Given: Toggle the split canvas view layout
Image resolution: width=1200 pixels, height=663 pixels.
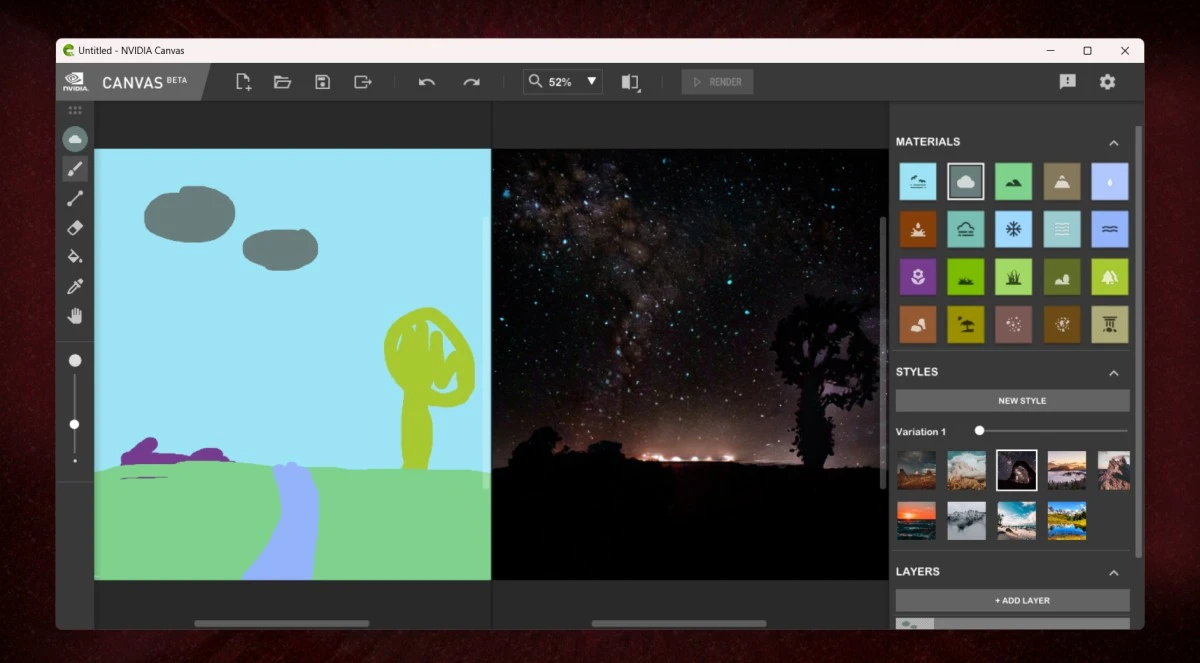Looking at the screenshot, I should click(x=630, y=82).
